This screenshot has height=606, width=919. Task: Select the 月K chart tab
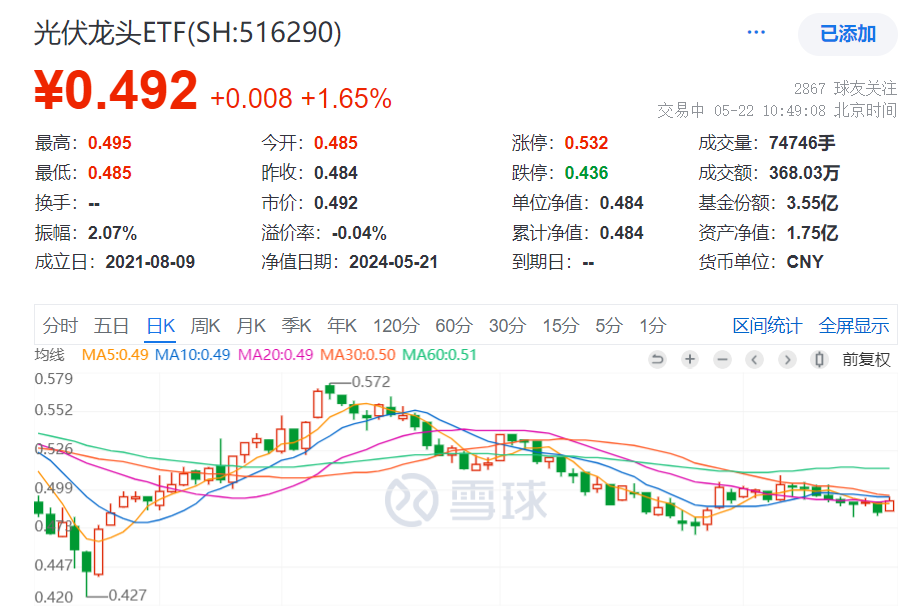click(x=251, y=325)
